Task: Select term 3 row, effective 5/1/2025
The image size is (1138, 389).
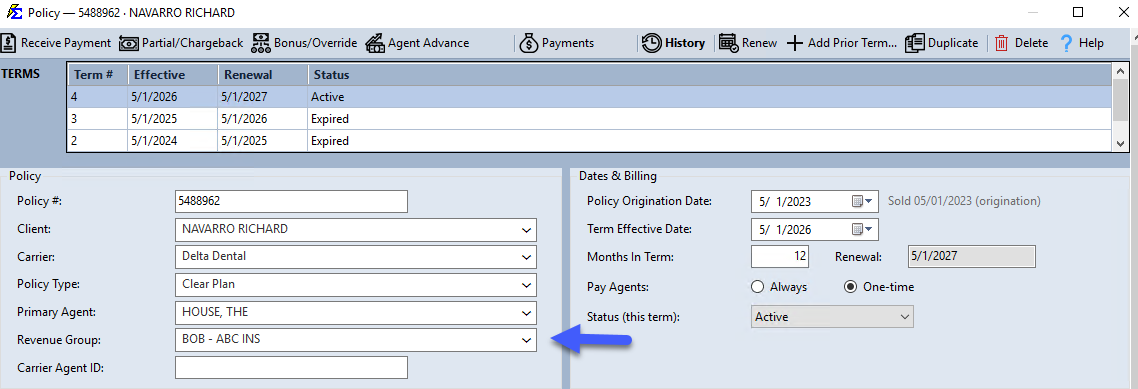Action: (x=589, y=119)
